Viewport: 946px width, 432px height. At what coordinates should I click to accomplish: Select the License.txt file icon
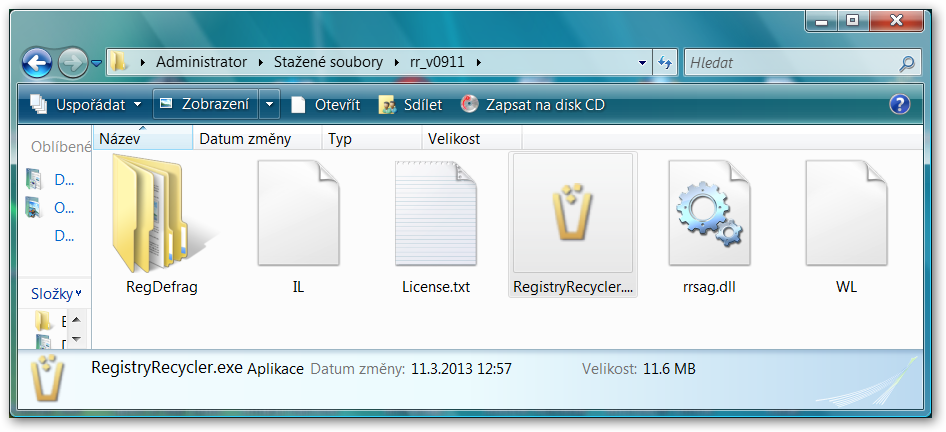coord(436,212)
